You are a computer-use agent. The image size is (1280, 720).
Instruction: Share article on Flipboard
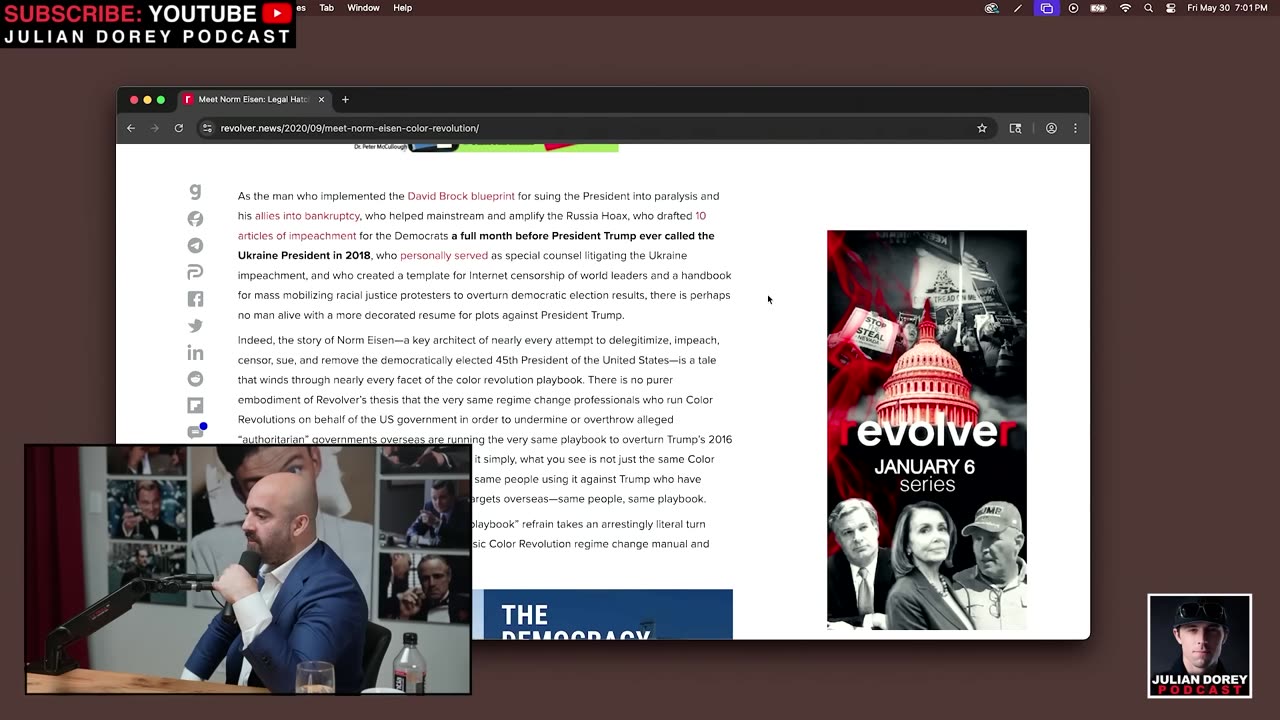[x=195, y=406]
